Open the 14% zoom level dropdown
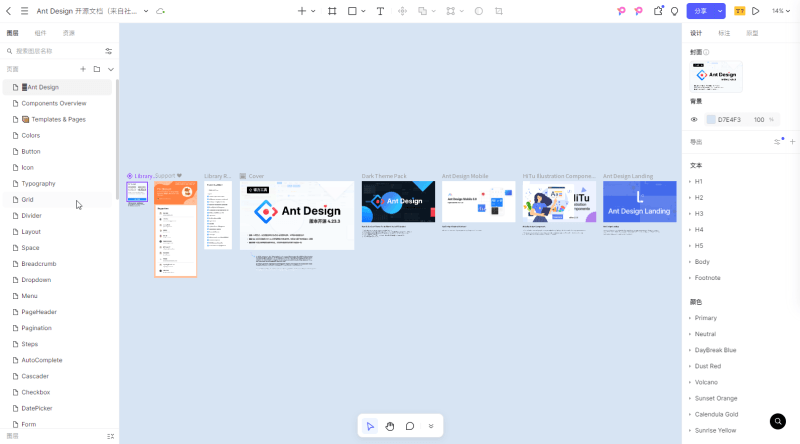 (781, 11)
